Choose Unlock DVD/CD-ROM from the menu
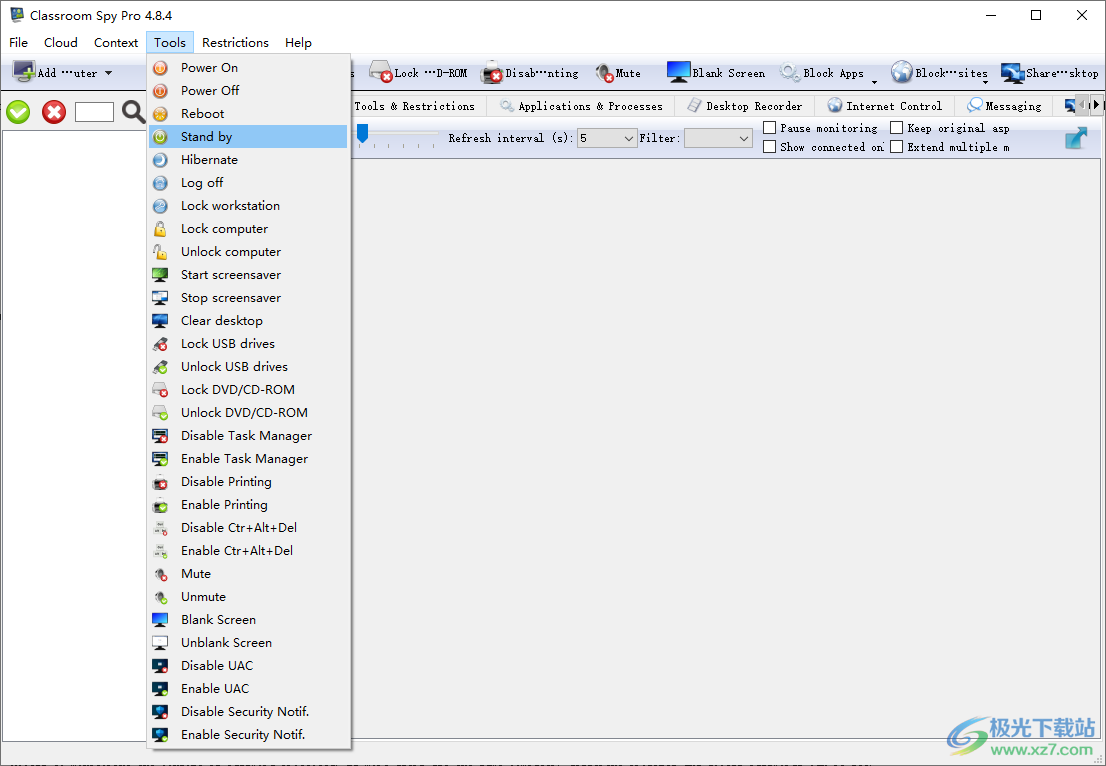 pos(248,413)
